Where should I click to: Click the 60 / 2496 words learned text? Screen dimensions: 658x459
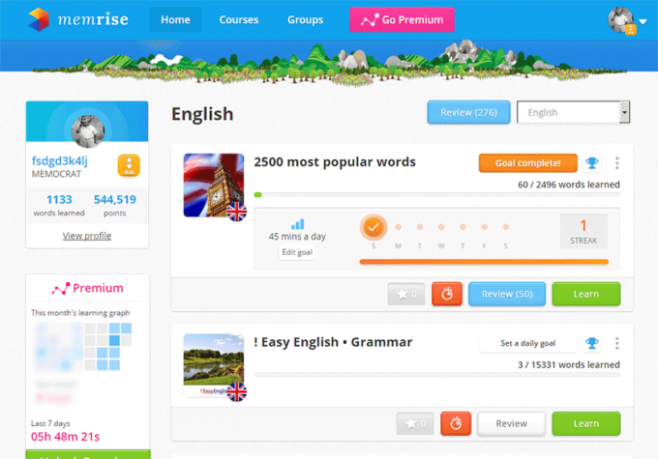point(569,184)
